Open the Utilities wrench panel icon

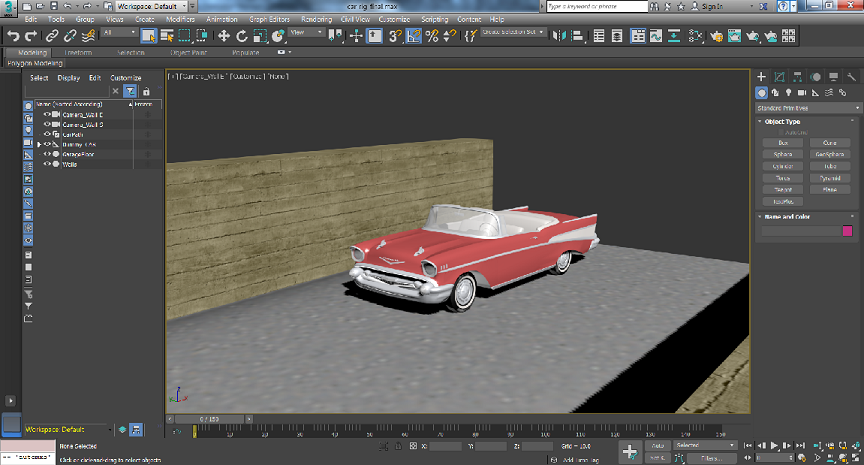852,77
